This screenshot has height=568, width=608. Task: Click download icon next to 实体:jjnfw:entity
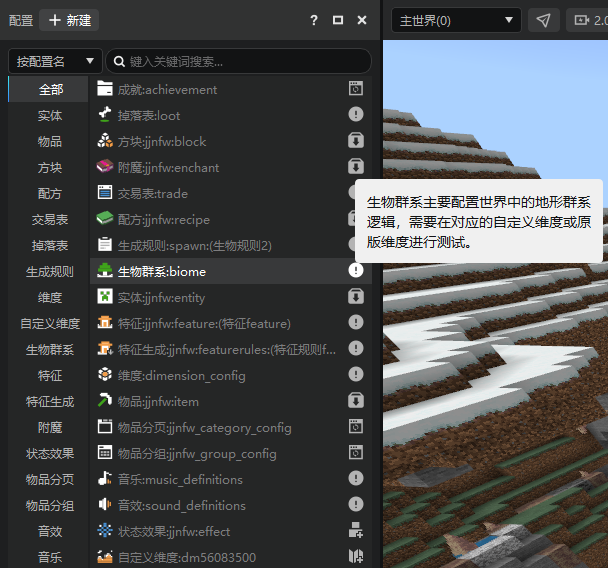(356, 297)
